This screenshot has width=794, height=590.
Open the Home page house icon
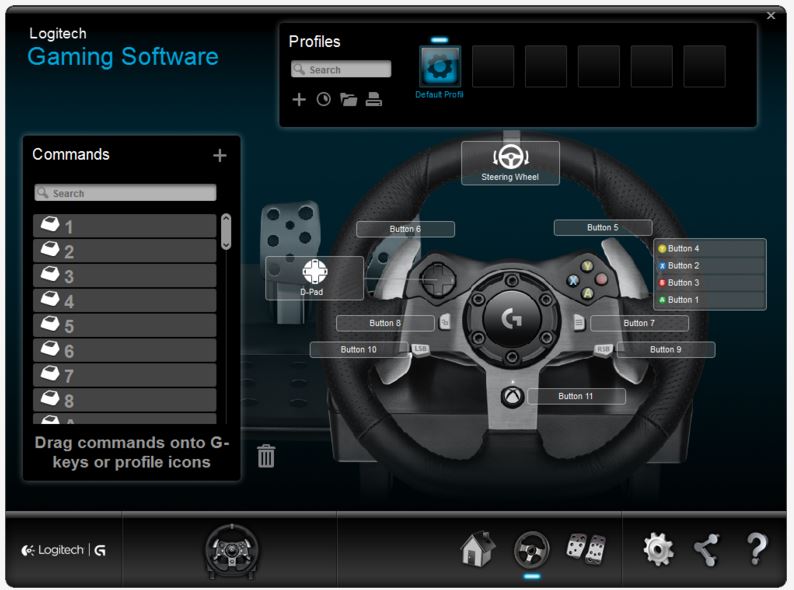(478, 549)
